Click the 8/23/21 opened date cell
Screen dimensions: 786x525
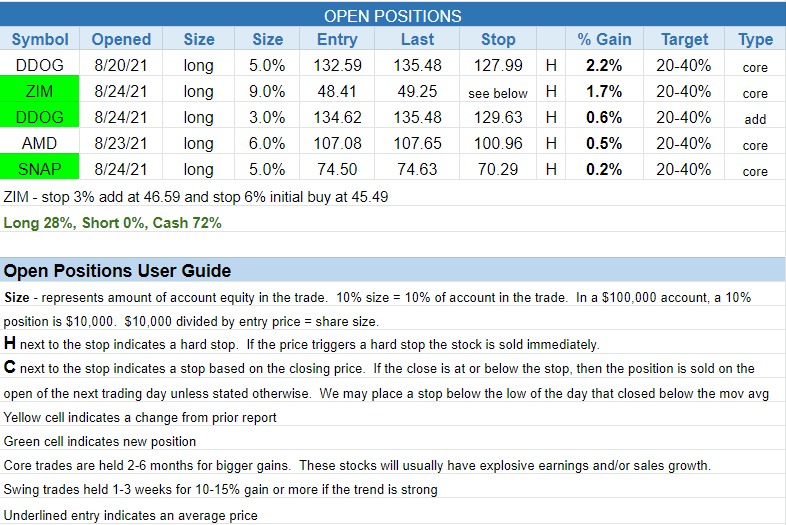[121, 143]
